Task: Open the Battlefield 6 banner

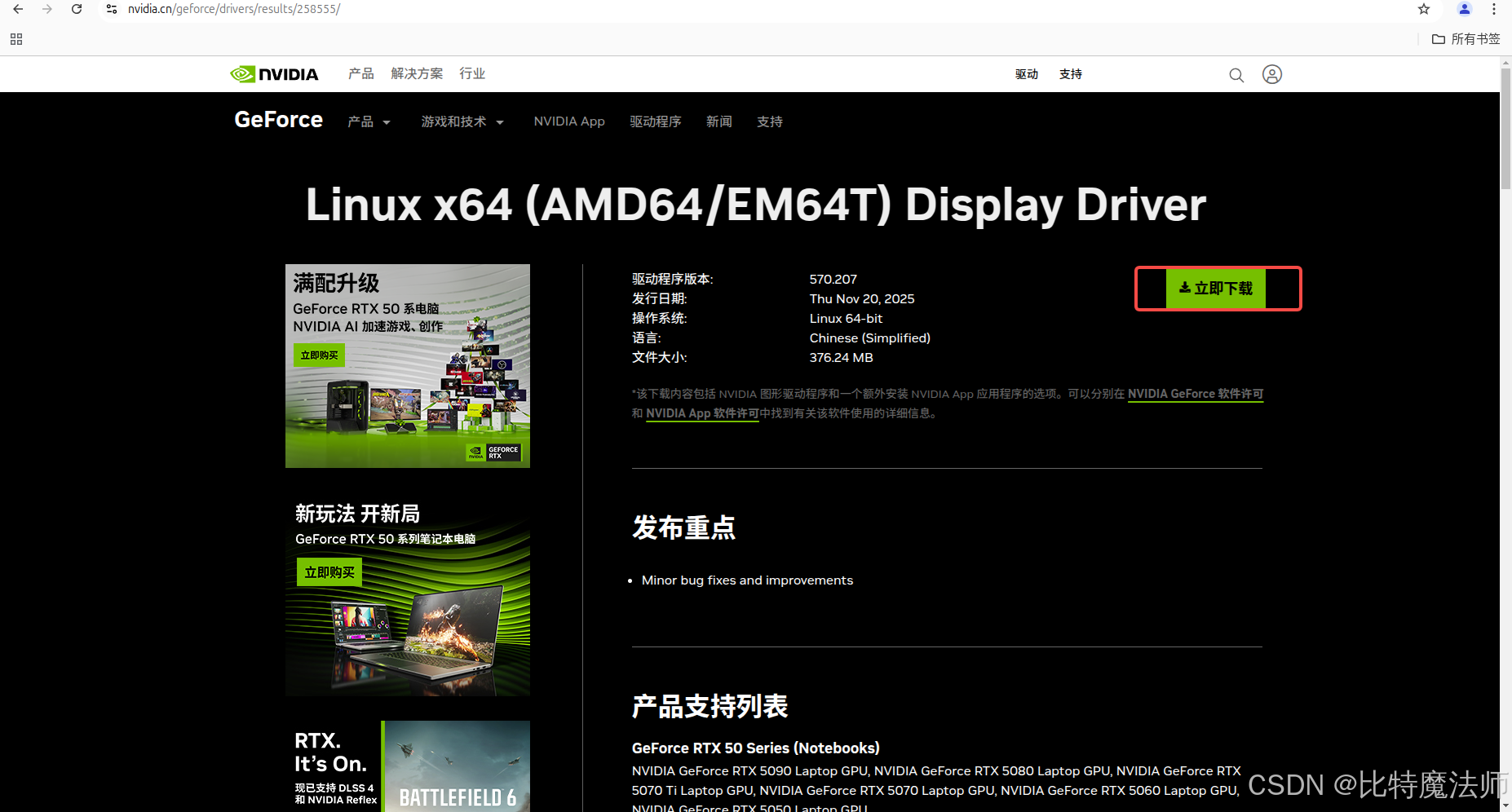Action: click(x=408, y=766)
